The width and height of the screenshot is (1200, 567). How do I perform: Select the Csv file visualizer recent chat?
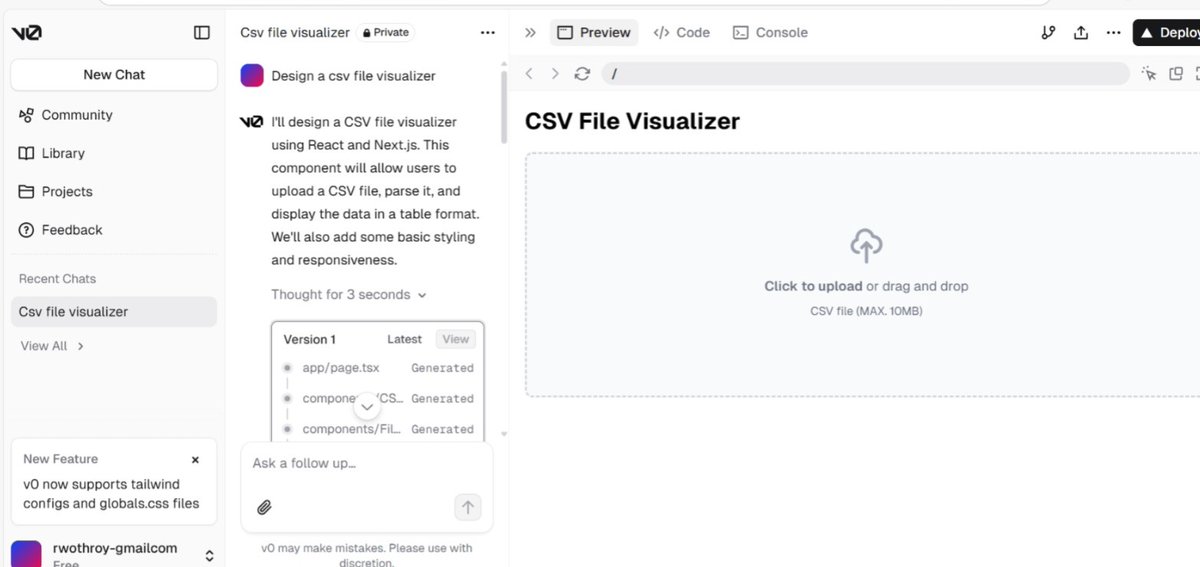[114, 312]
